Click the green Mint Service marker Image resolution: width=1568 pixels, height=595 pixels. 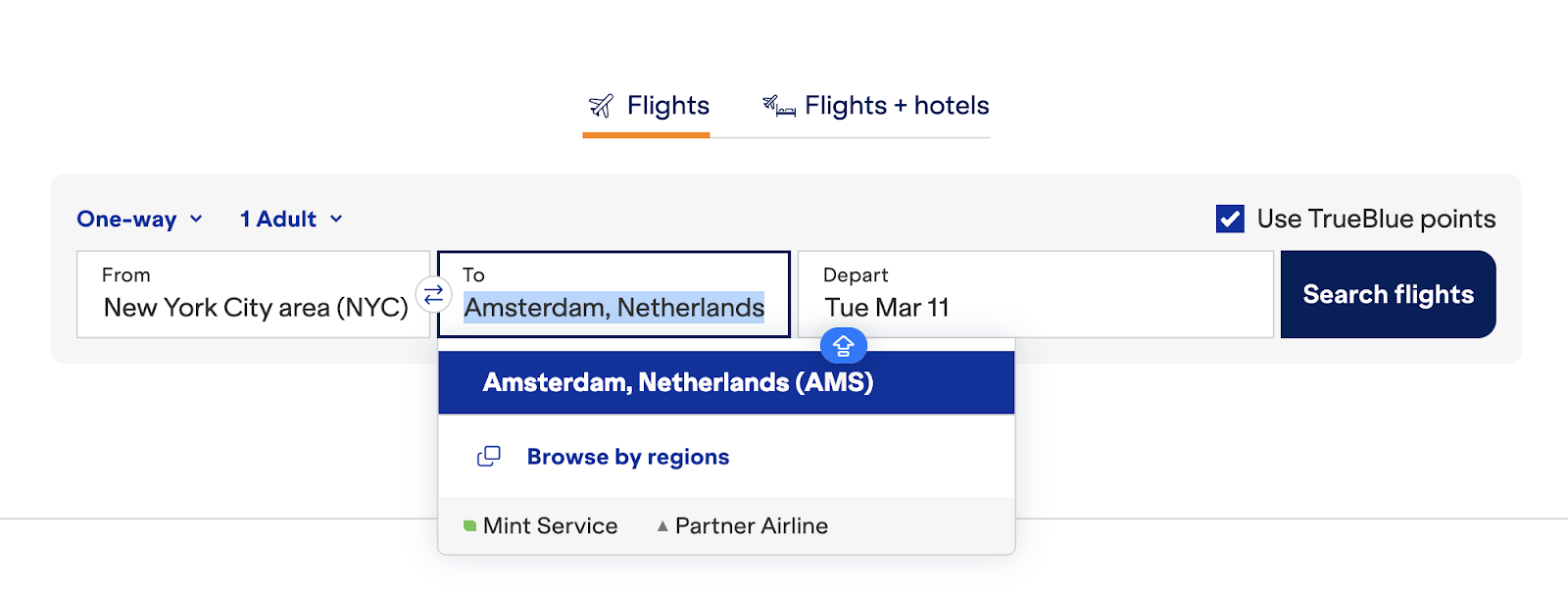click(x=469, y=525)
